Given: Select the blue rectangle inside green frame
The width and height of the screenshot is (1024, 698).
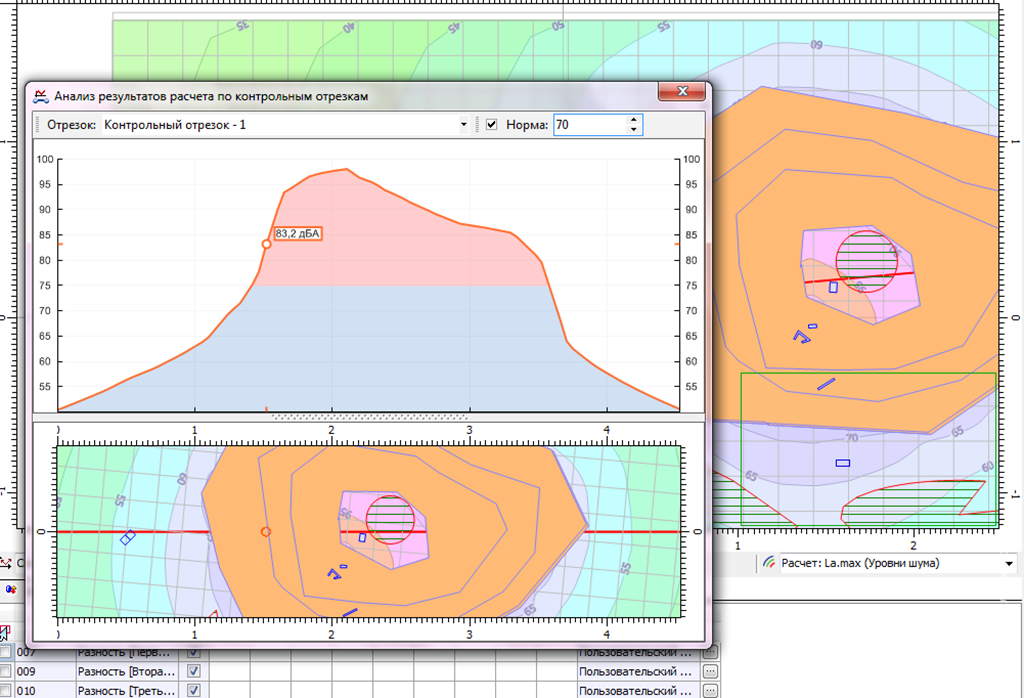Looking at the screenshot, I should [x=842, y=462].
